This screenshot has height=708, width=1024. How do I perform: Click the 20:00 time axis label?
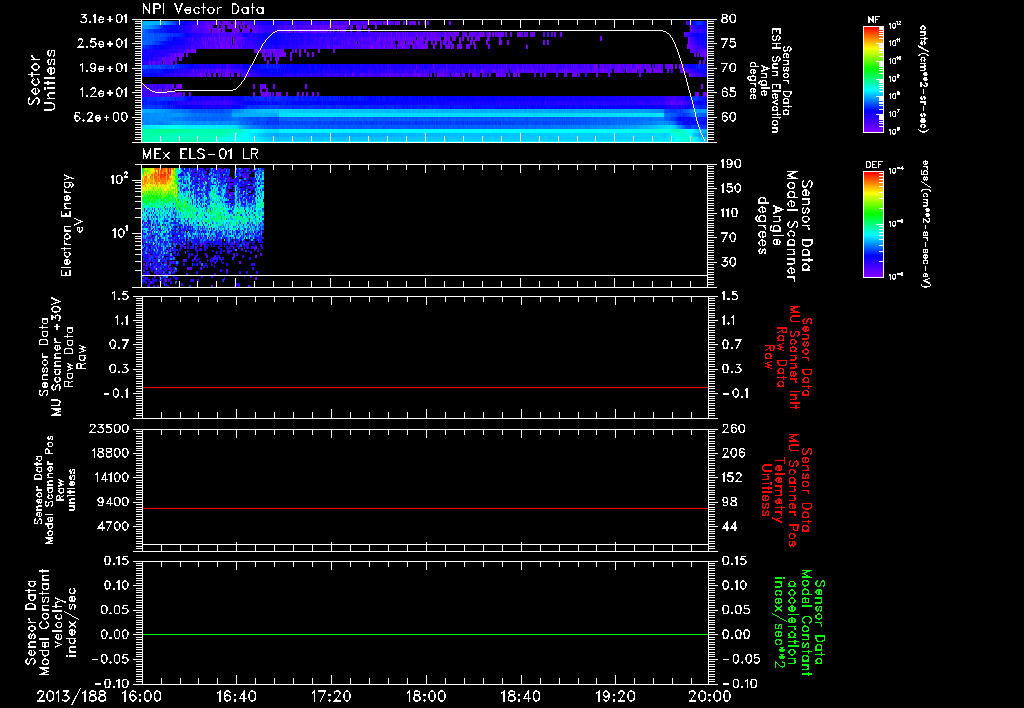tap(711, 696)
